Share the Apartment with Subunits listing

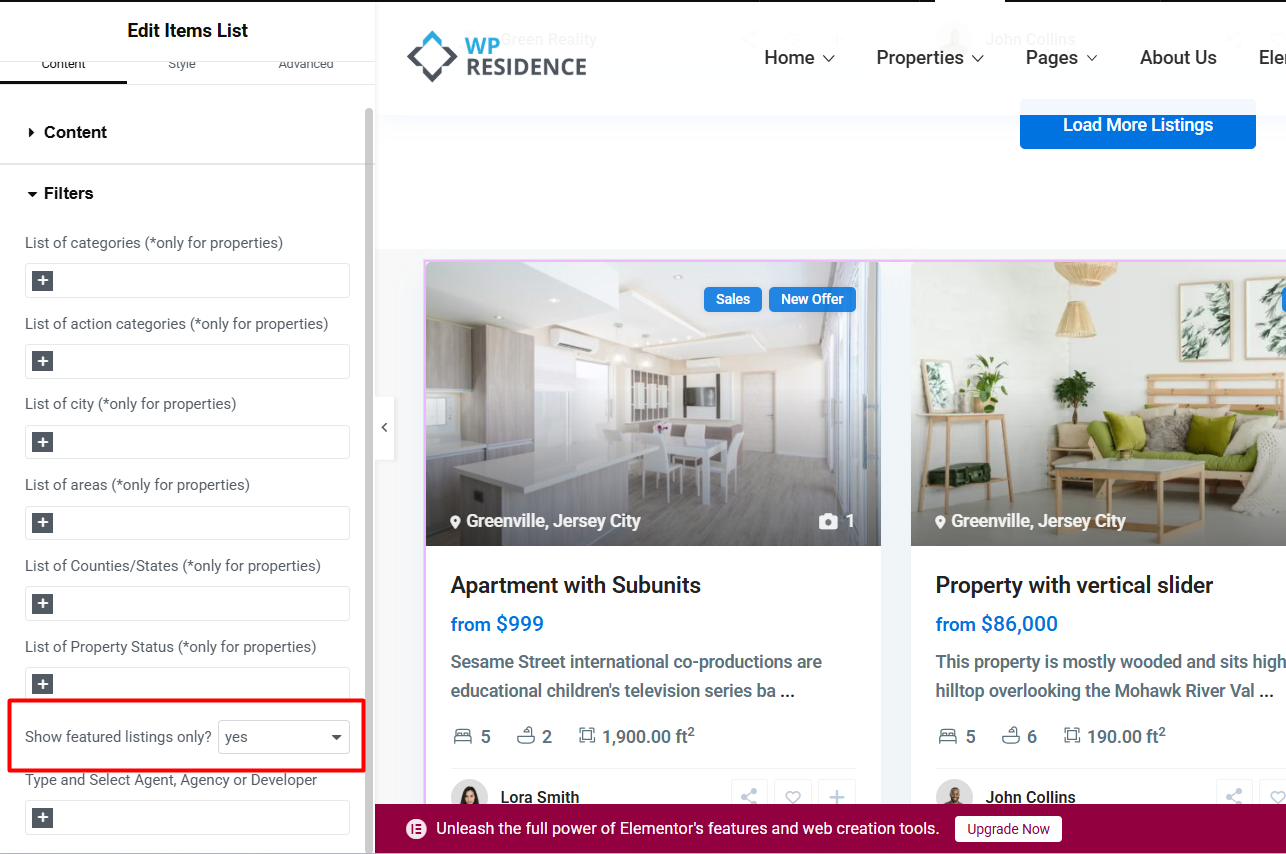point(749,797)
